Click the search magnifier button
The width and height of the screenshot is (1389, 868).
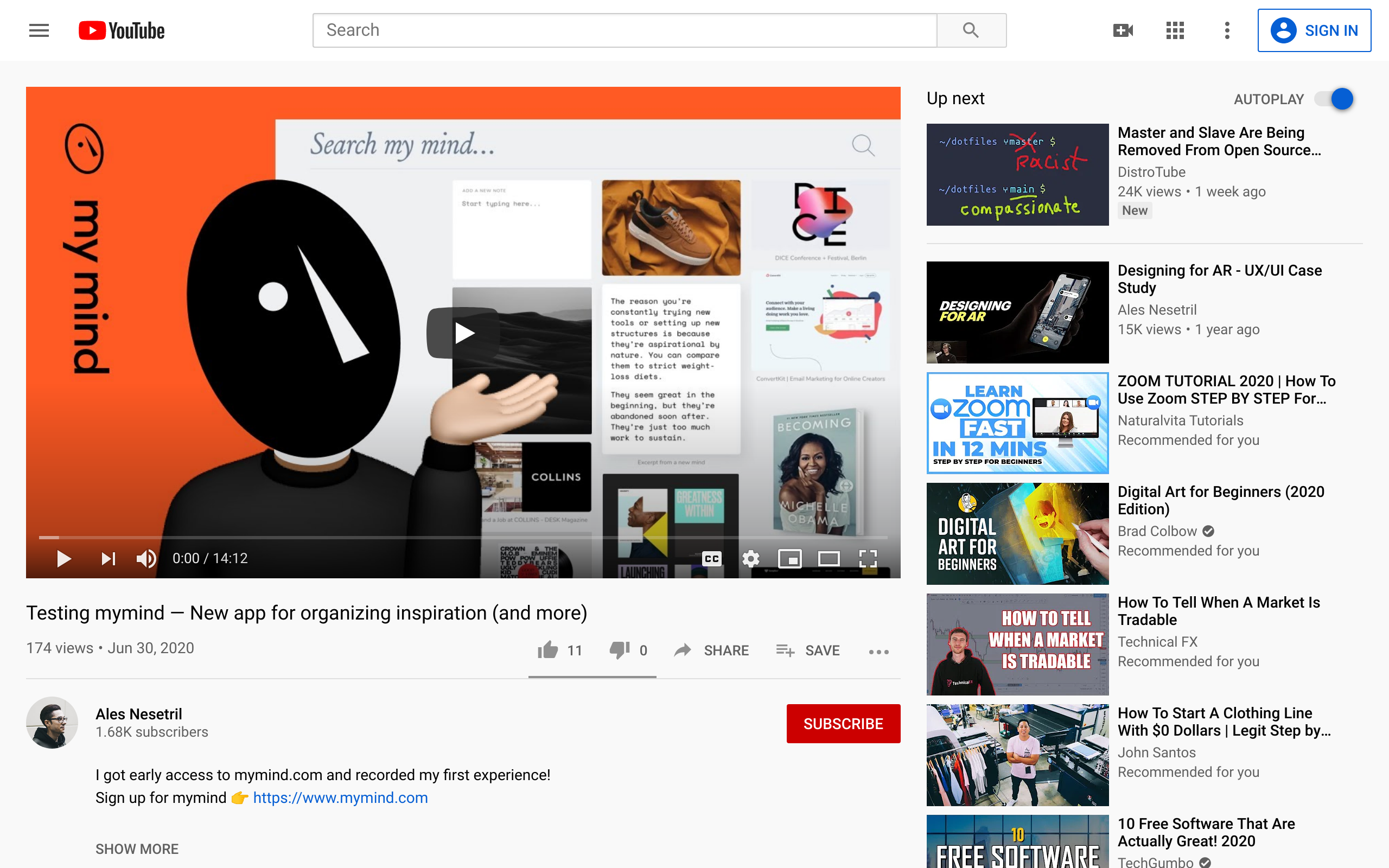[x=971, y=30]
